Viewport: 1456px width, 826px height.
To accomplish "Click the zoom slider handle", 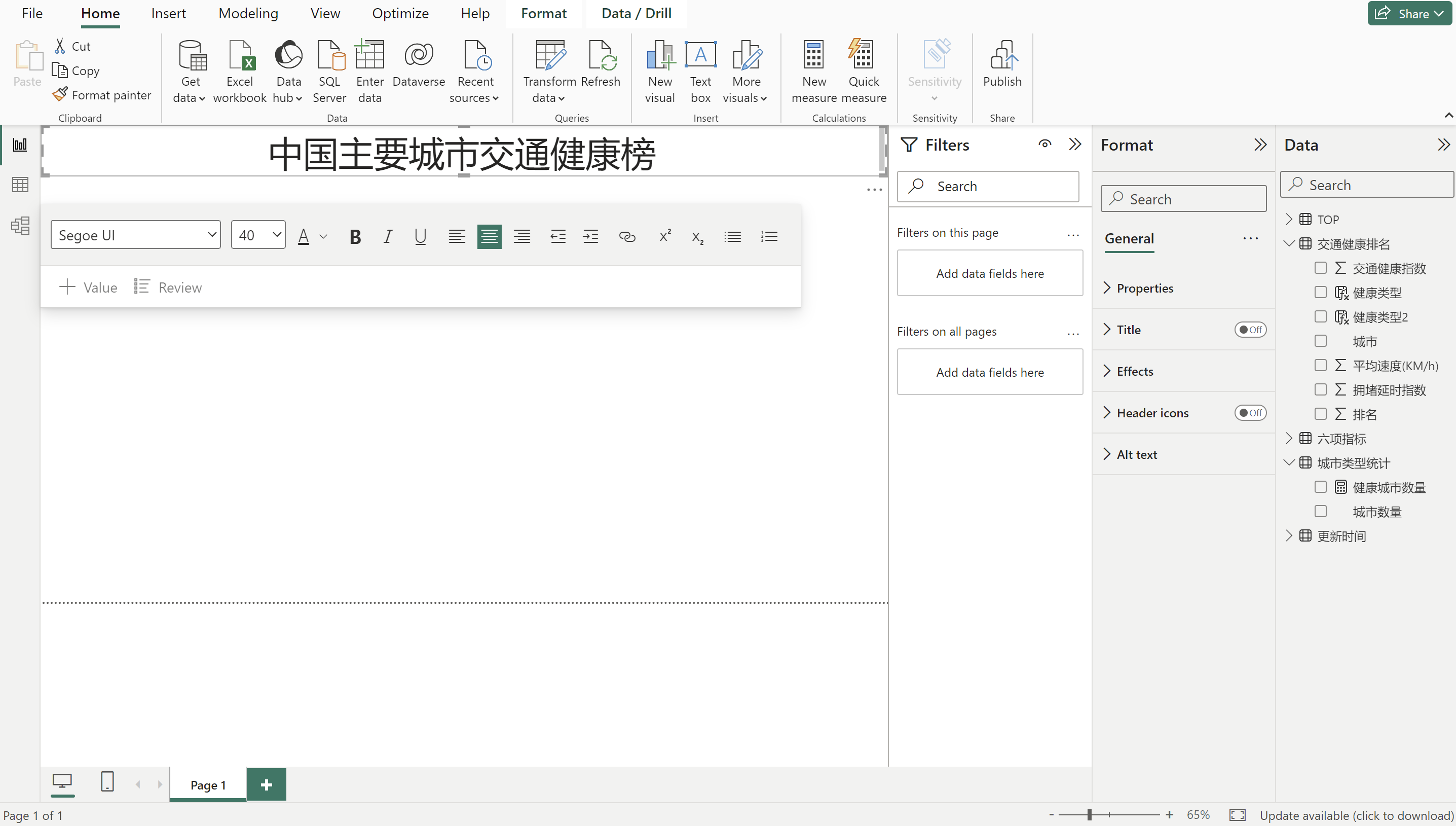I will coord(1089,815).
